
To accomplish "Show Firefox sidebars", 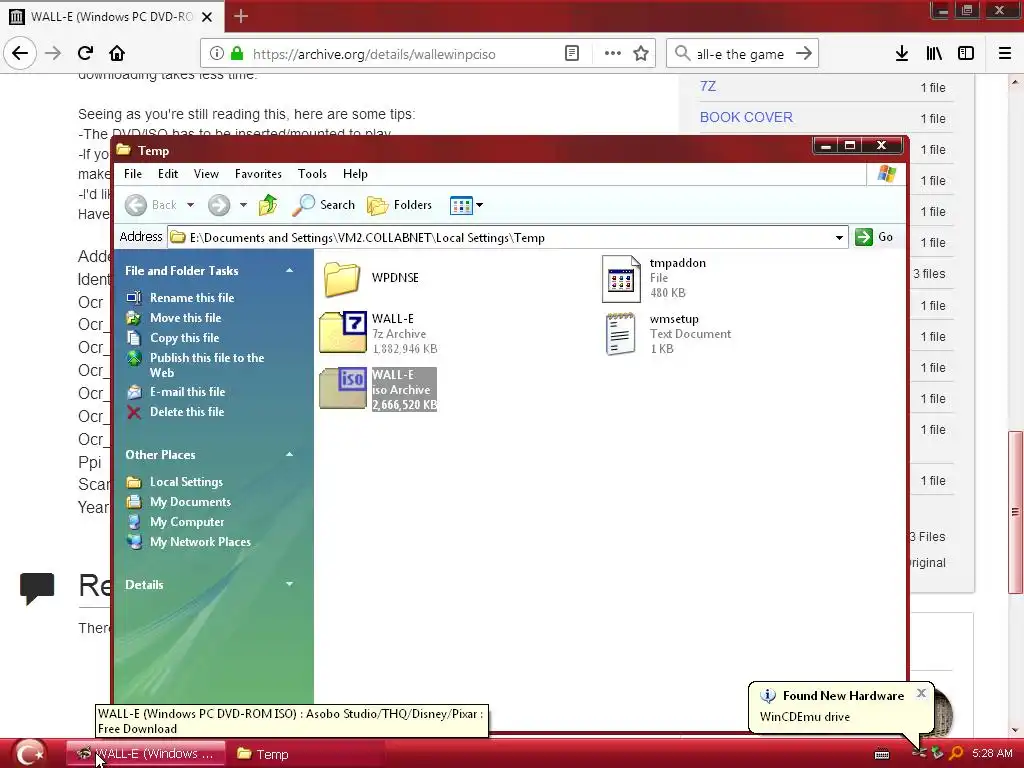I will pos(966,54).
